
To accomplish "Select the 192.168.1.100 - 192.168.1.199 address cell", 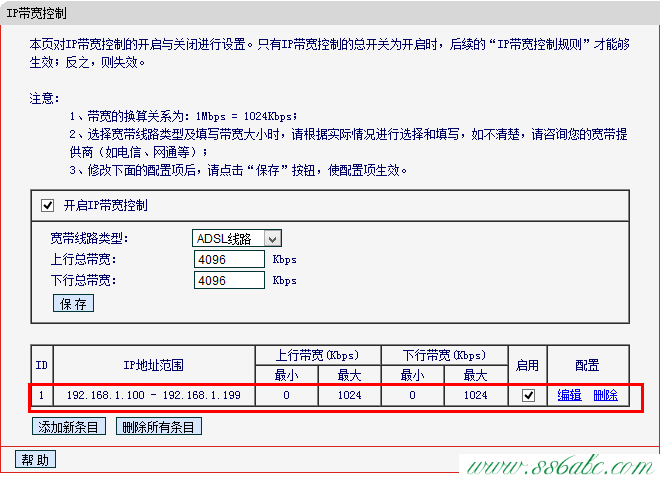I will tap(153, 395).
